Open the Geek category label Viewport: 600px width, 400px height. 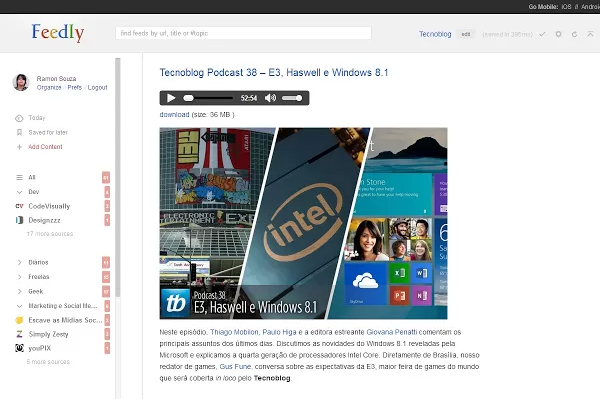click(36, 291)
